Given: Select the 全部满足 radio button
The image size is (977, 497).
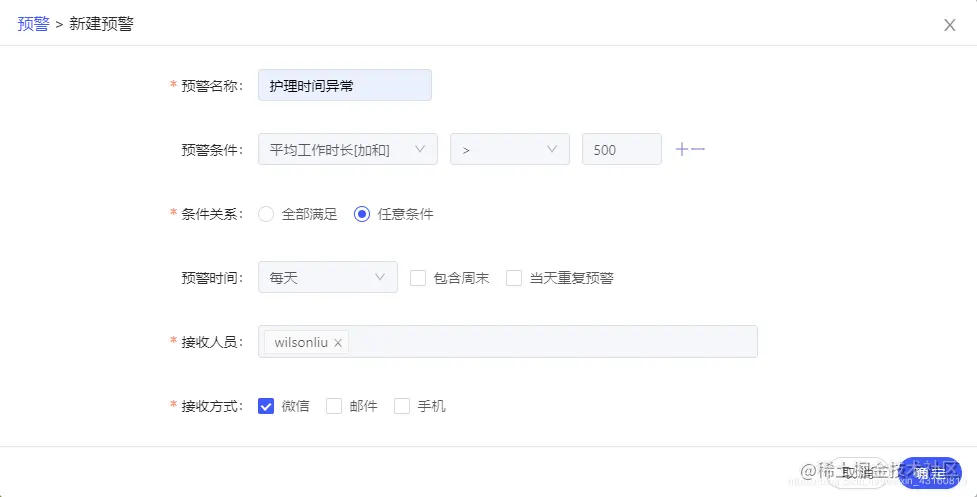Looking at the screenshot, I should 266,214.
